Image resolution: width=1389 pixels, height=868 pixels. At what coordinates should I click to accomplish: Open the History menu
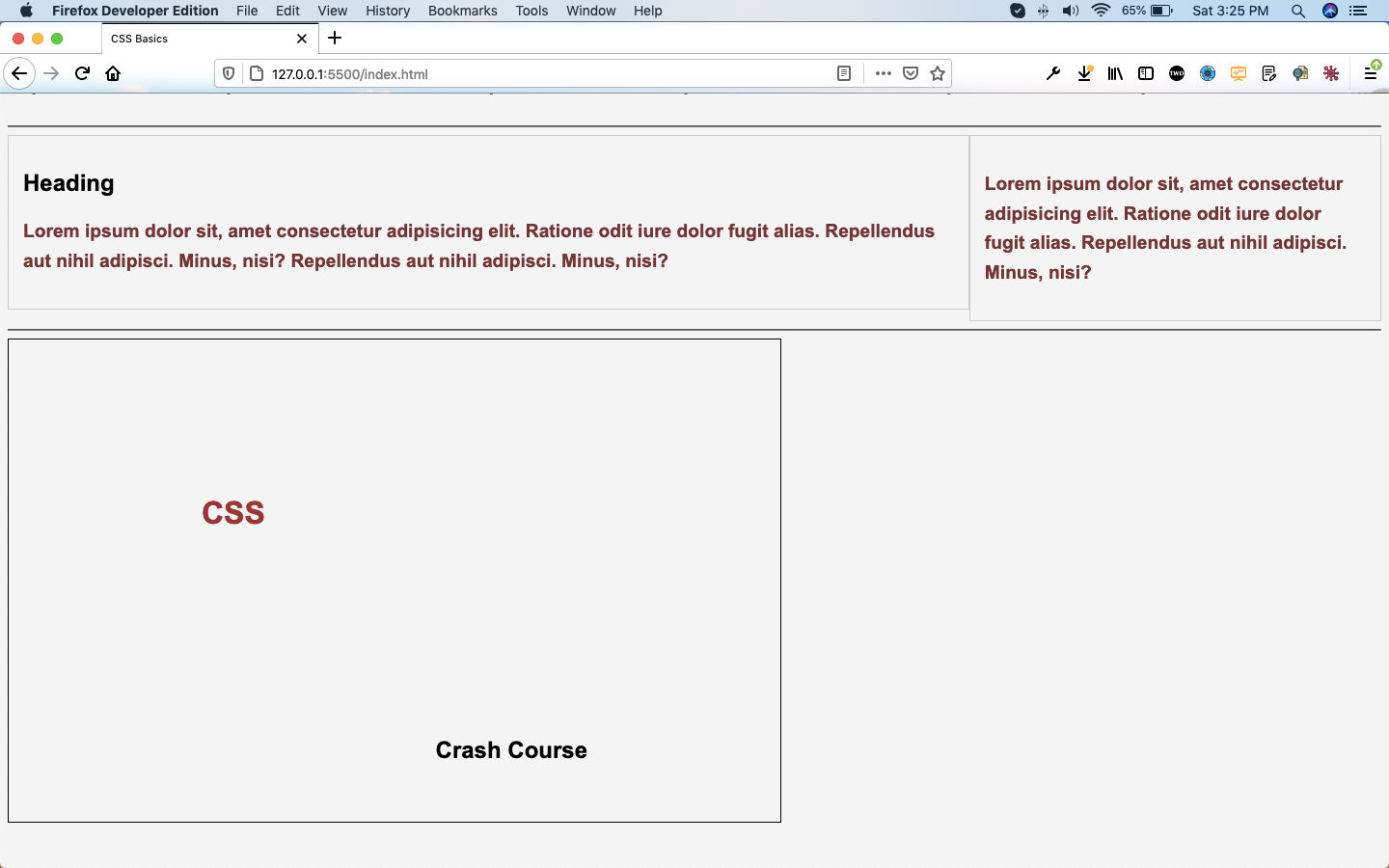coord(388,11)
